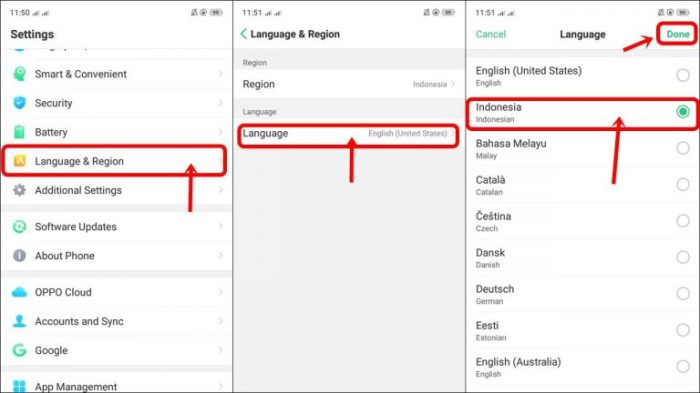The width and height of the screenshot is (700, 393).
Task: Open the Battery settings entry
Action: (116, 132)
